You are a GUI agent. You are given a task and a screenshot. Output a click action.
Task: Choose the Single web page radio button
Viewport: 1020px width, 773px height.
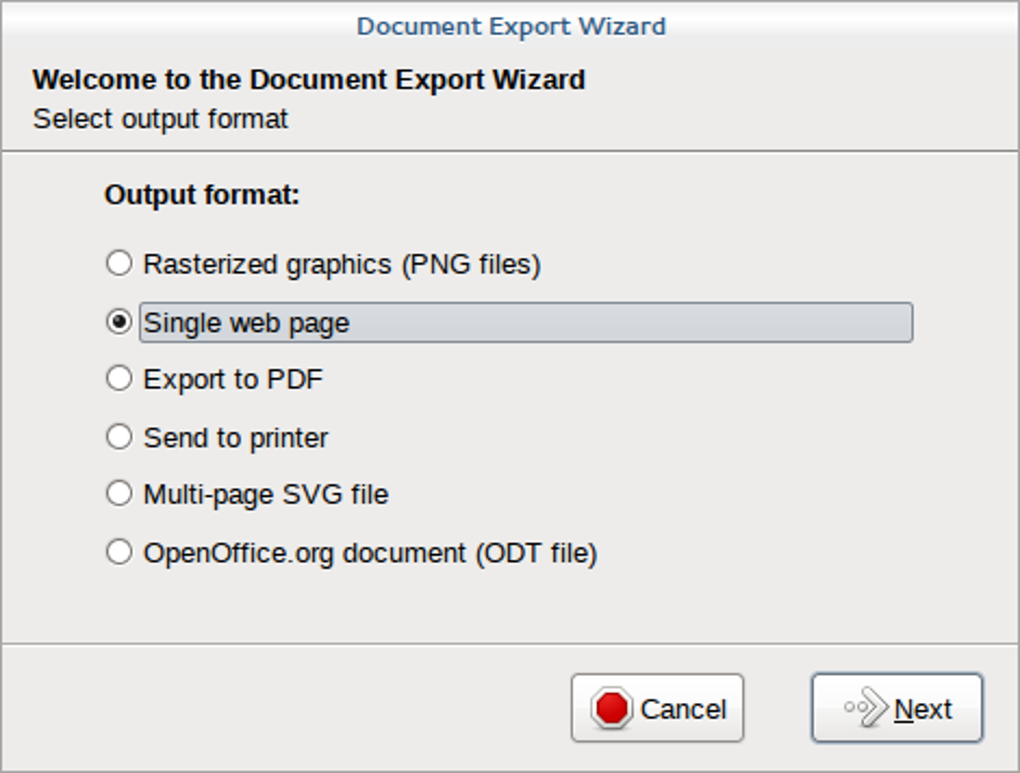click(x=119, y=322)
